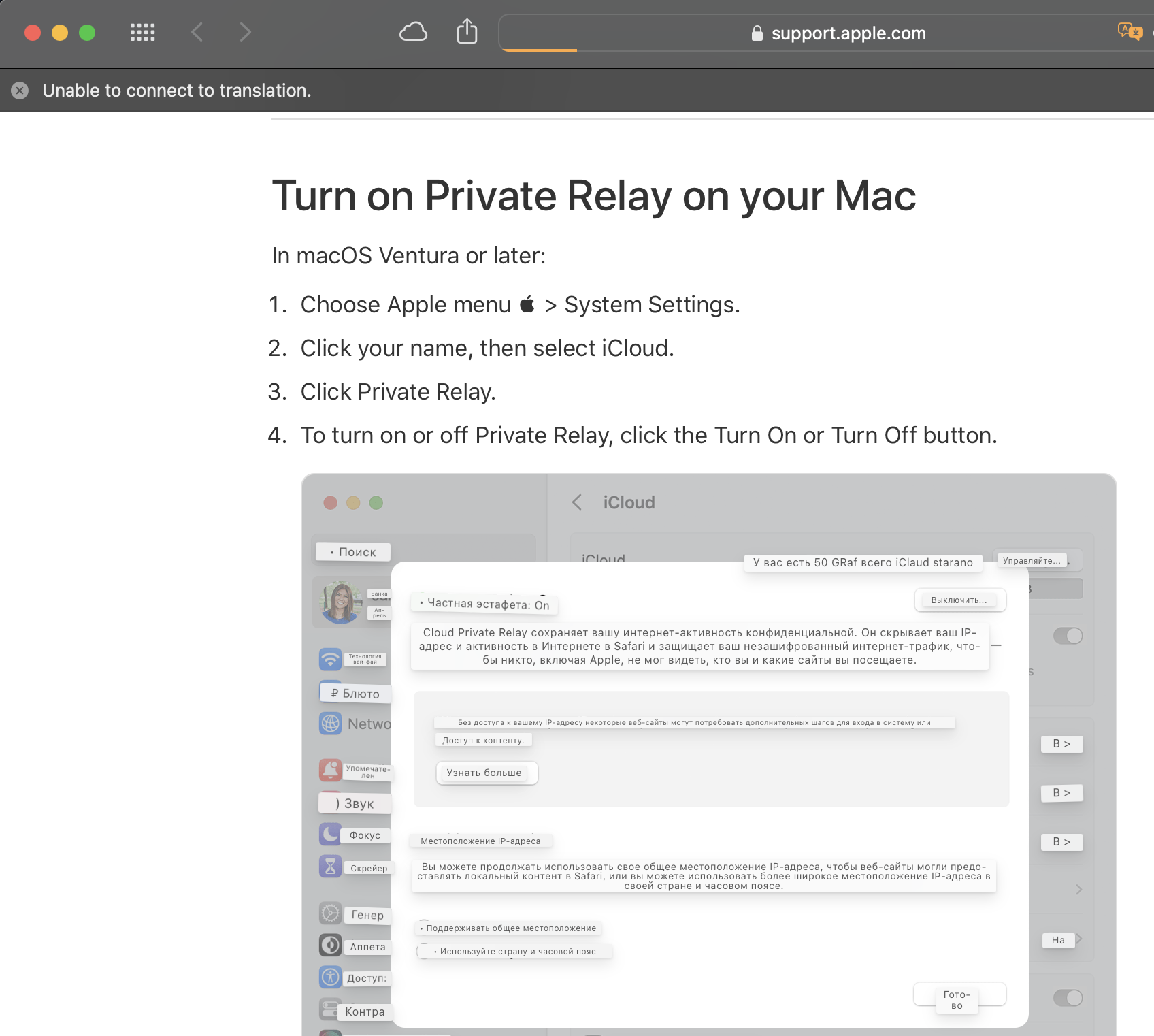The height and width of the screenshot is (1036, 1154).
Task: Select the Фокус sidebar label
Action: click(365, 836)
